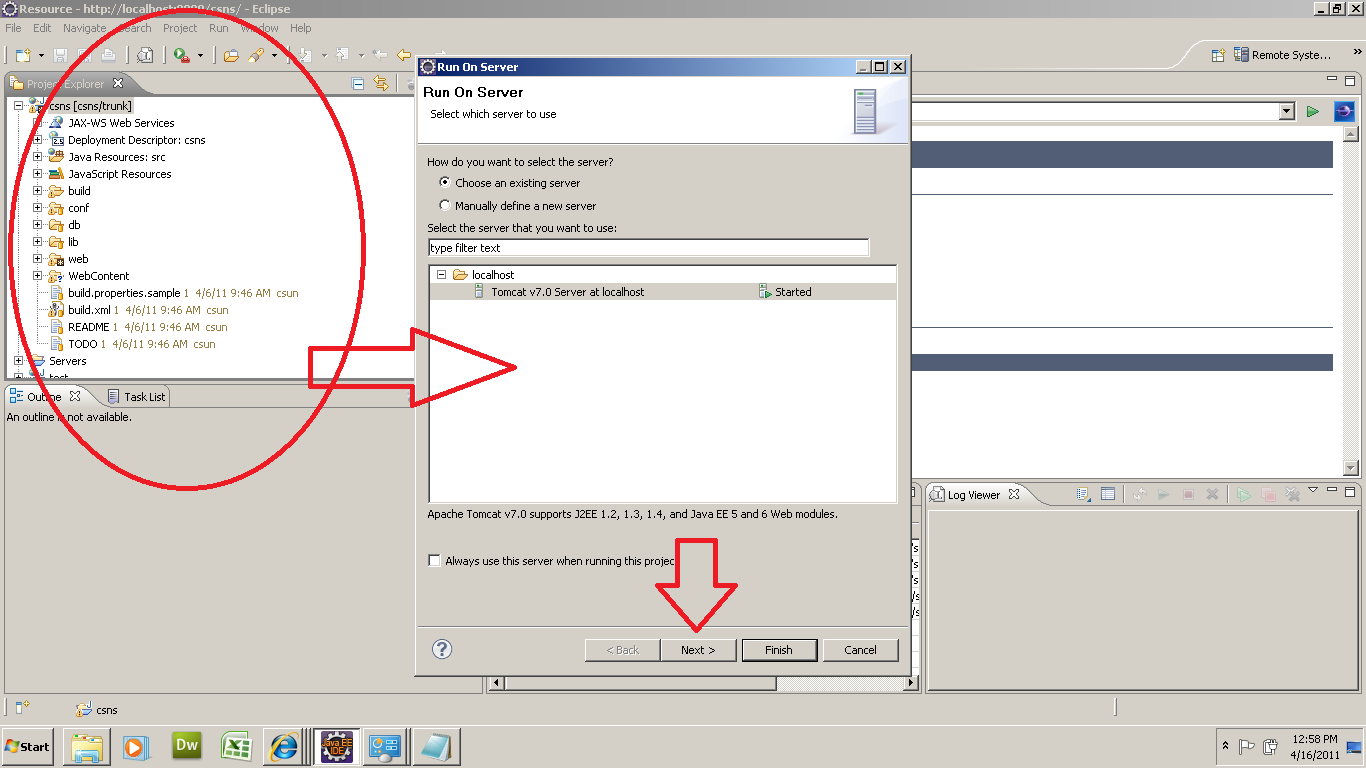Collapse the csns project tree node
Image resolution: width=1366 pixels, height=768 pixels.
(19, 106)
